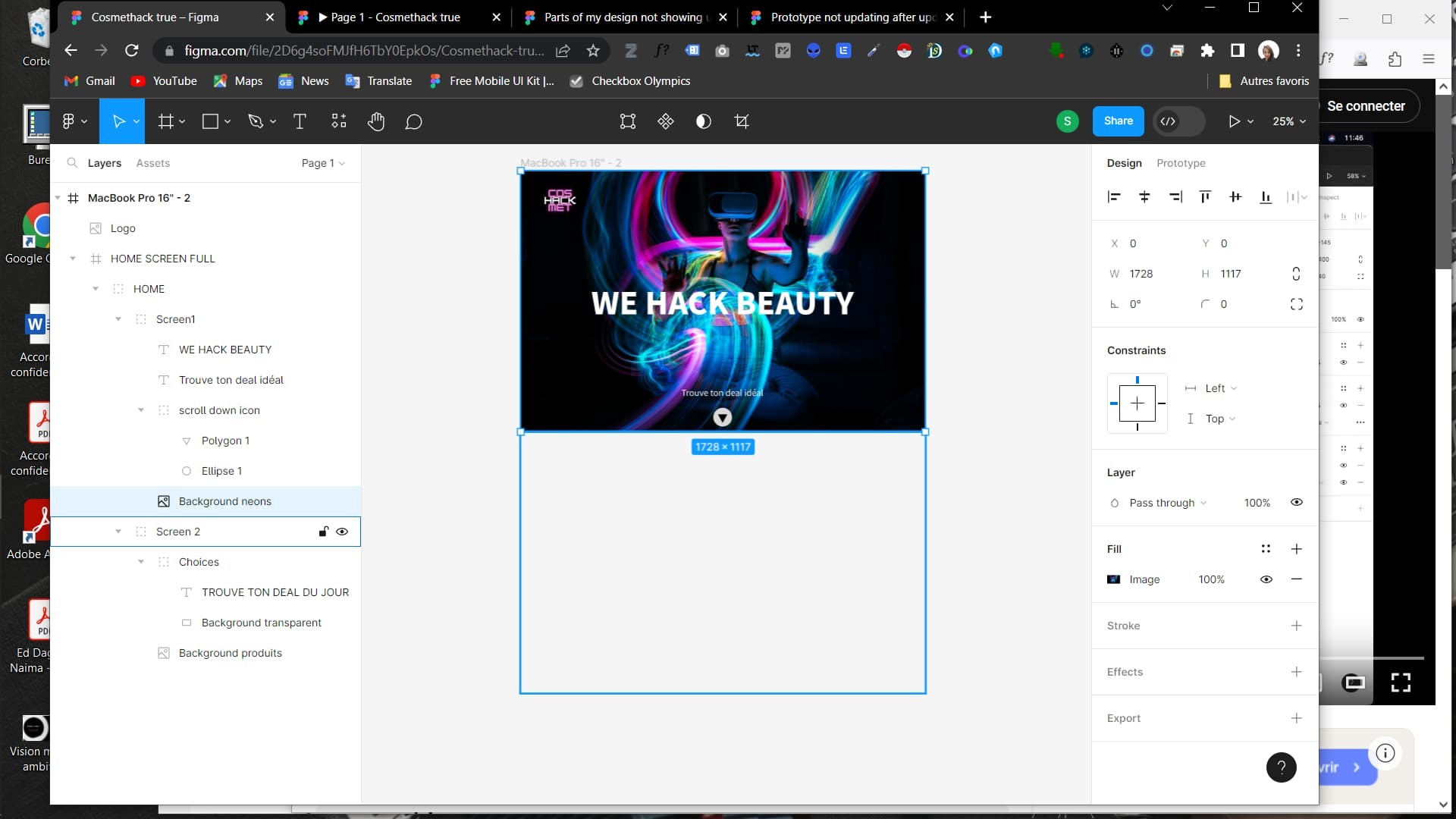1456x819 pixels.
Task: Toggle Dev Mode switch
Action: pos(1179,121)
